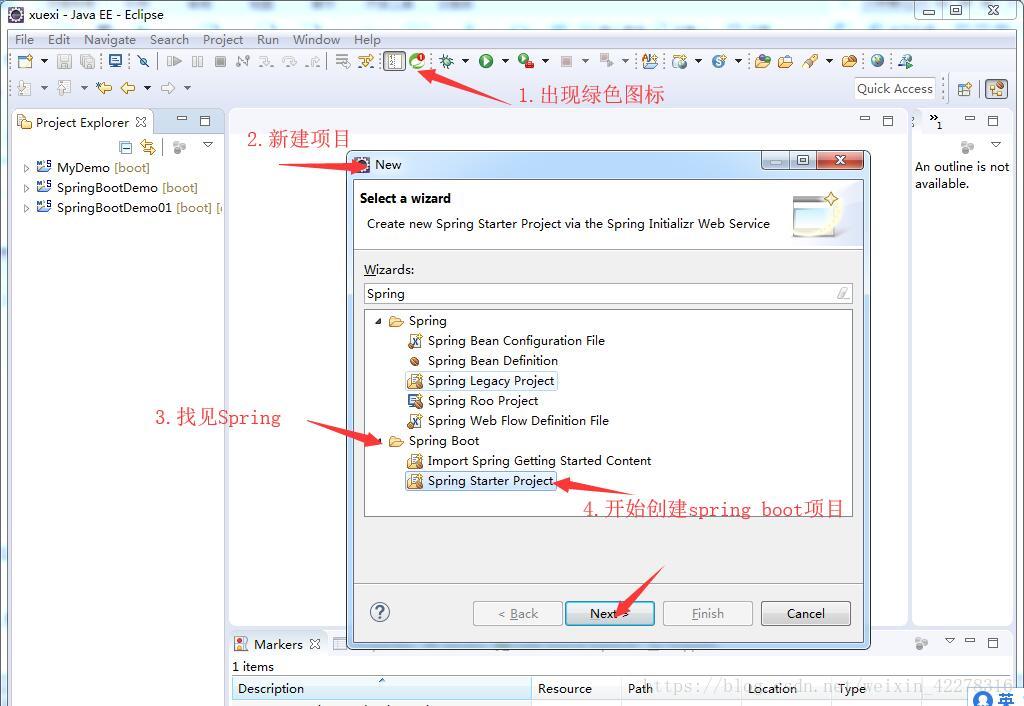The width and height of the screenshot is (1024, 706).
Task: Click the blue S wizard icon in toolbar
Action: (x=719, y=61)
